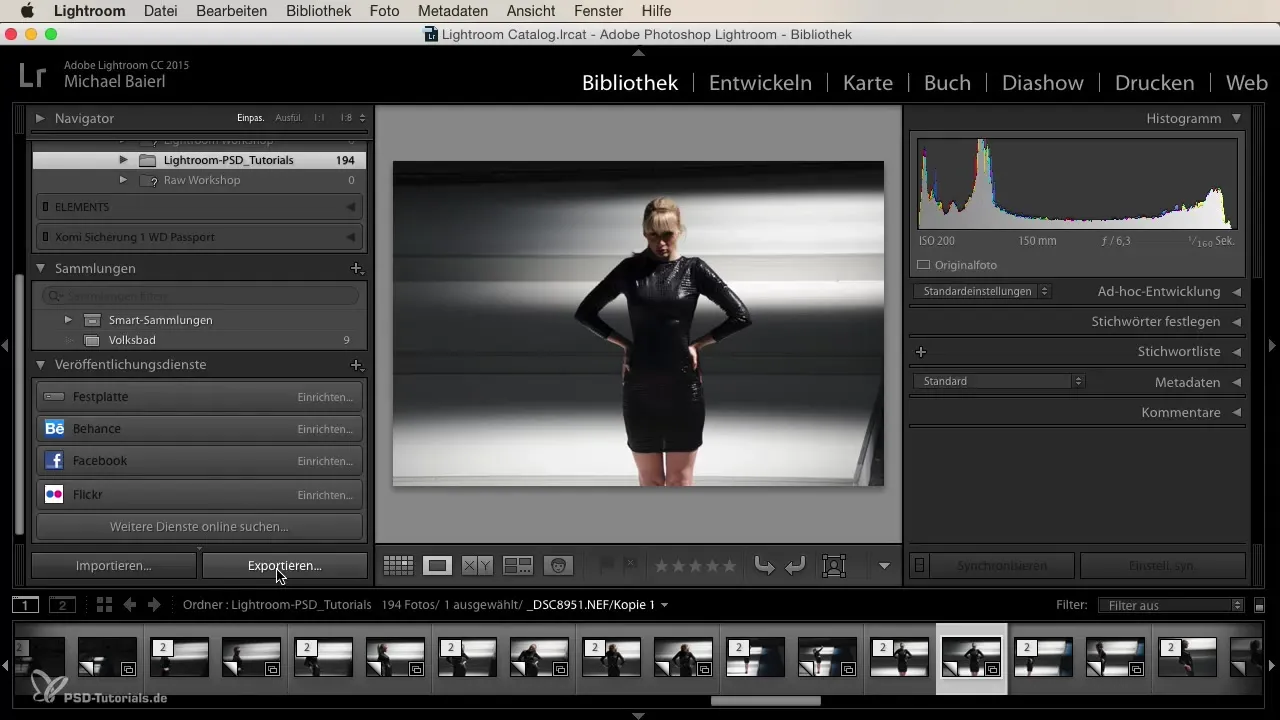This screenshot has width=1280, height=720.
Task: Click the Behance service icon
Action: [54, 429]
